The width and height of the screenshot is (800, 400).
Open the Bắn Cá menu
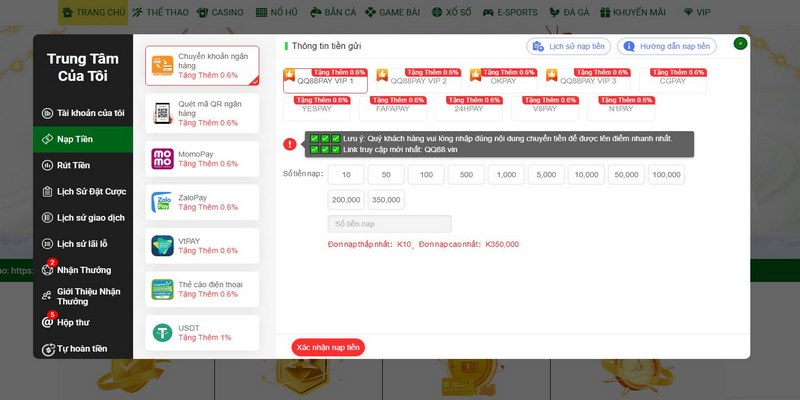coord(333,12)
